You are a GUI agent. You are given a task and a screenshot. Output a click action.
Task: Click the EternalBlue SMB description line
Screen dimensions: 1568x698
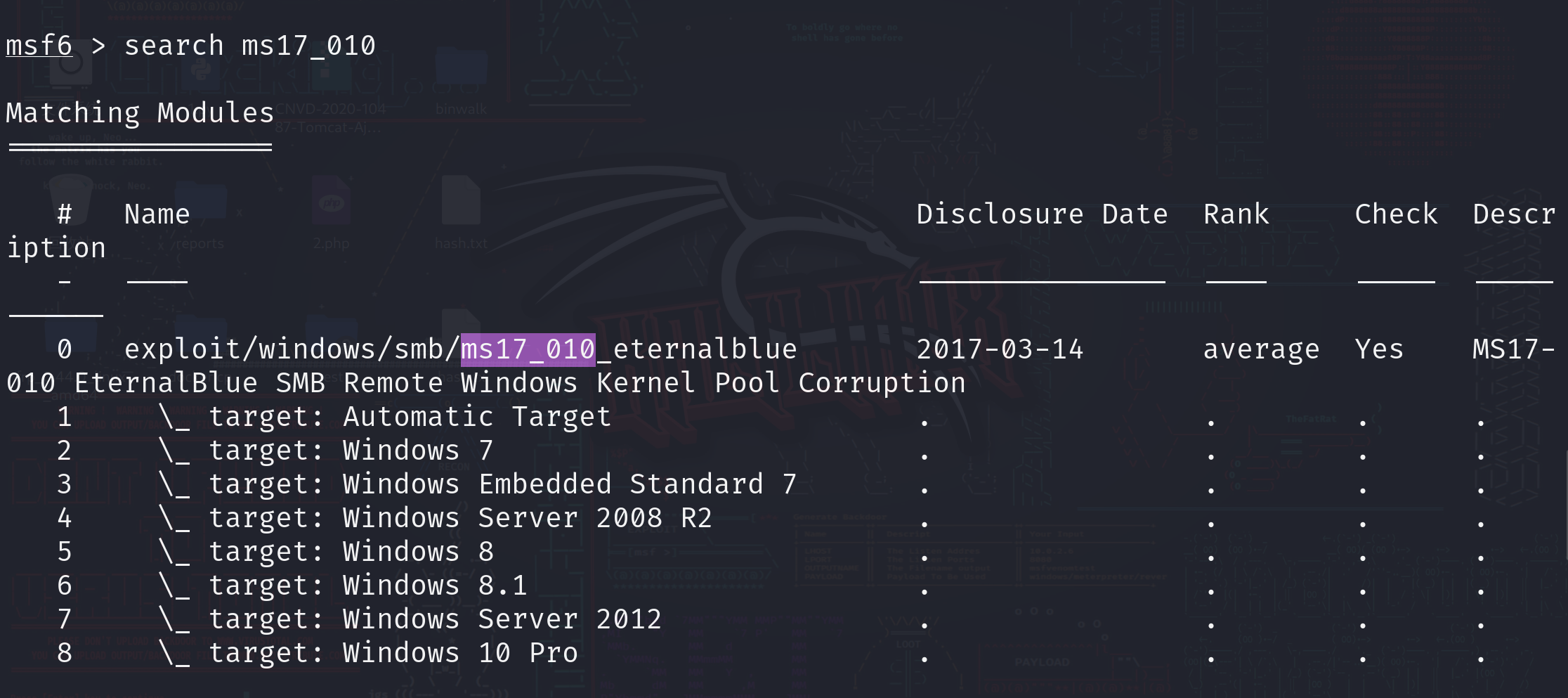(520, 384)
